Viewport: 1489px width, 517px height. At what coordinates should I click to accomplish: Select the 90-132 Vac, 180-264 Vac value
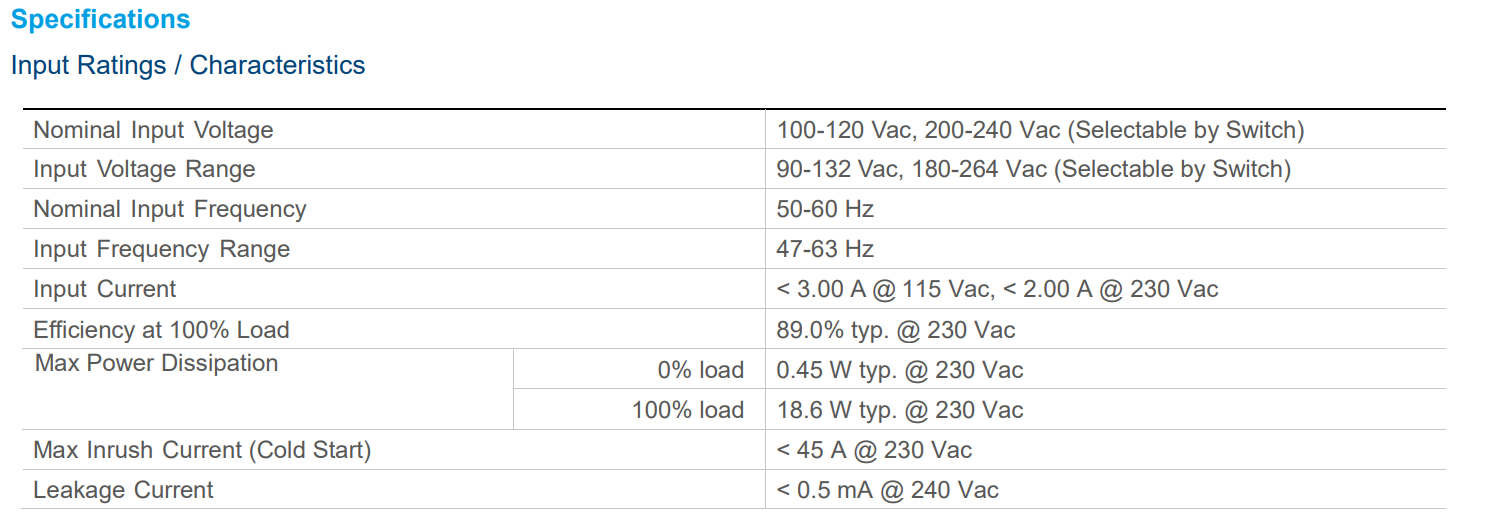[x=1033, y=170]
